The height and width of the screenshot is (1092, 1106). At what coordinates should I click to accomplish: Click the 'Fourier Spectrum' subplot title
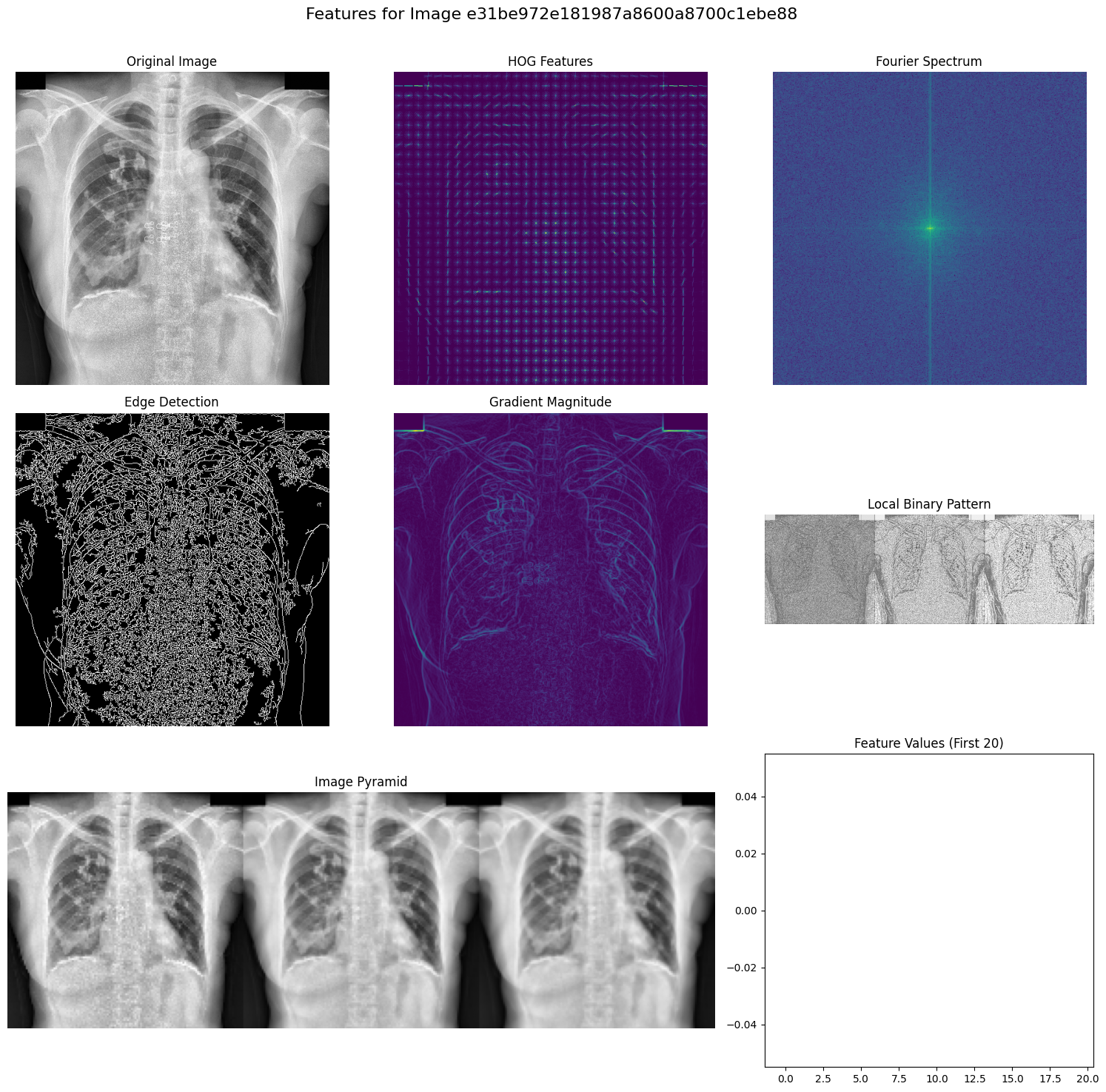928,61
